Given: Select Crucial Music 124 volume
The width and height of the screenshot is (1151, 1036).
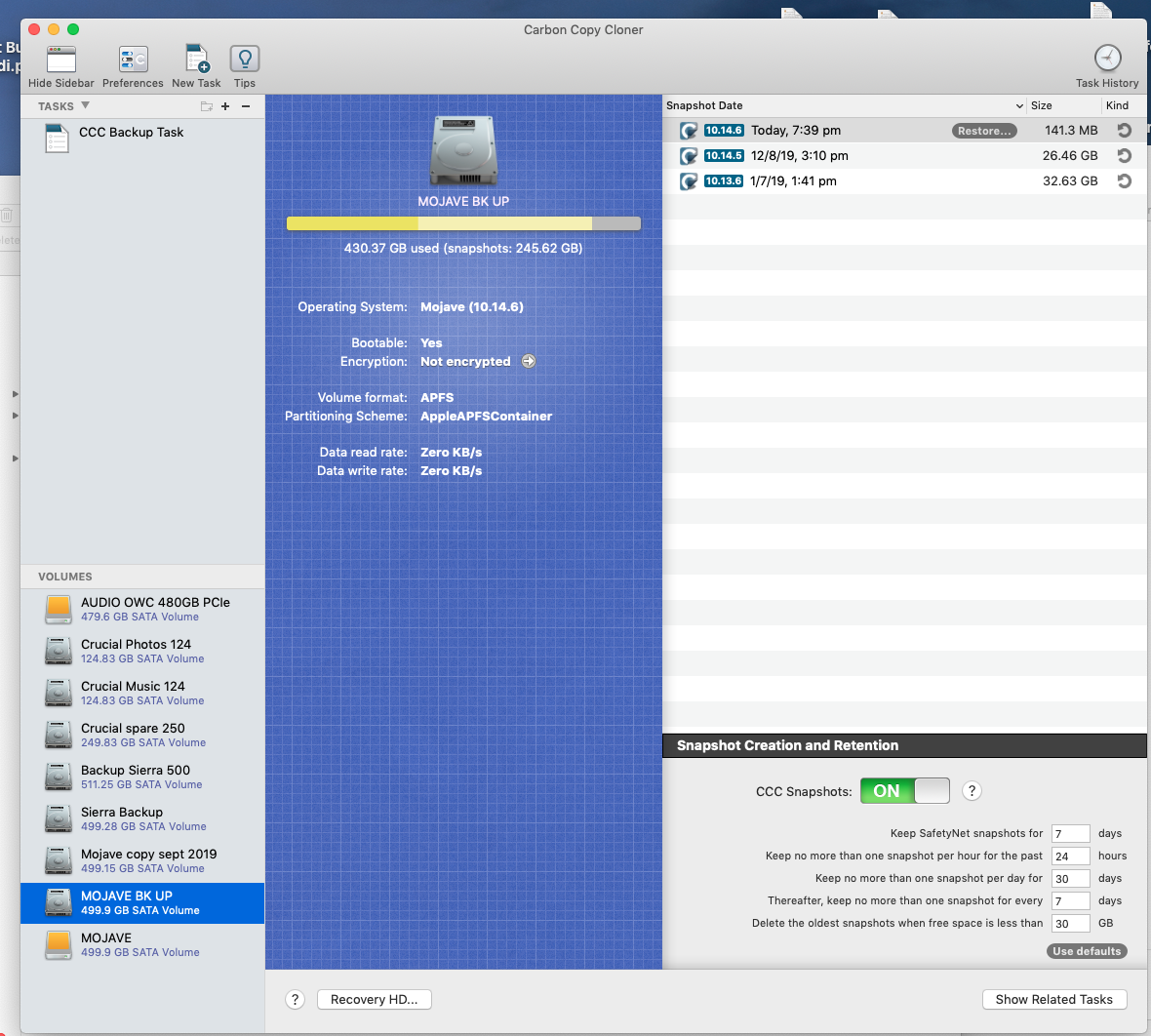Looking at the screenshot, I should point(142,694).
